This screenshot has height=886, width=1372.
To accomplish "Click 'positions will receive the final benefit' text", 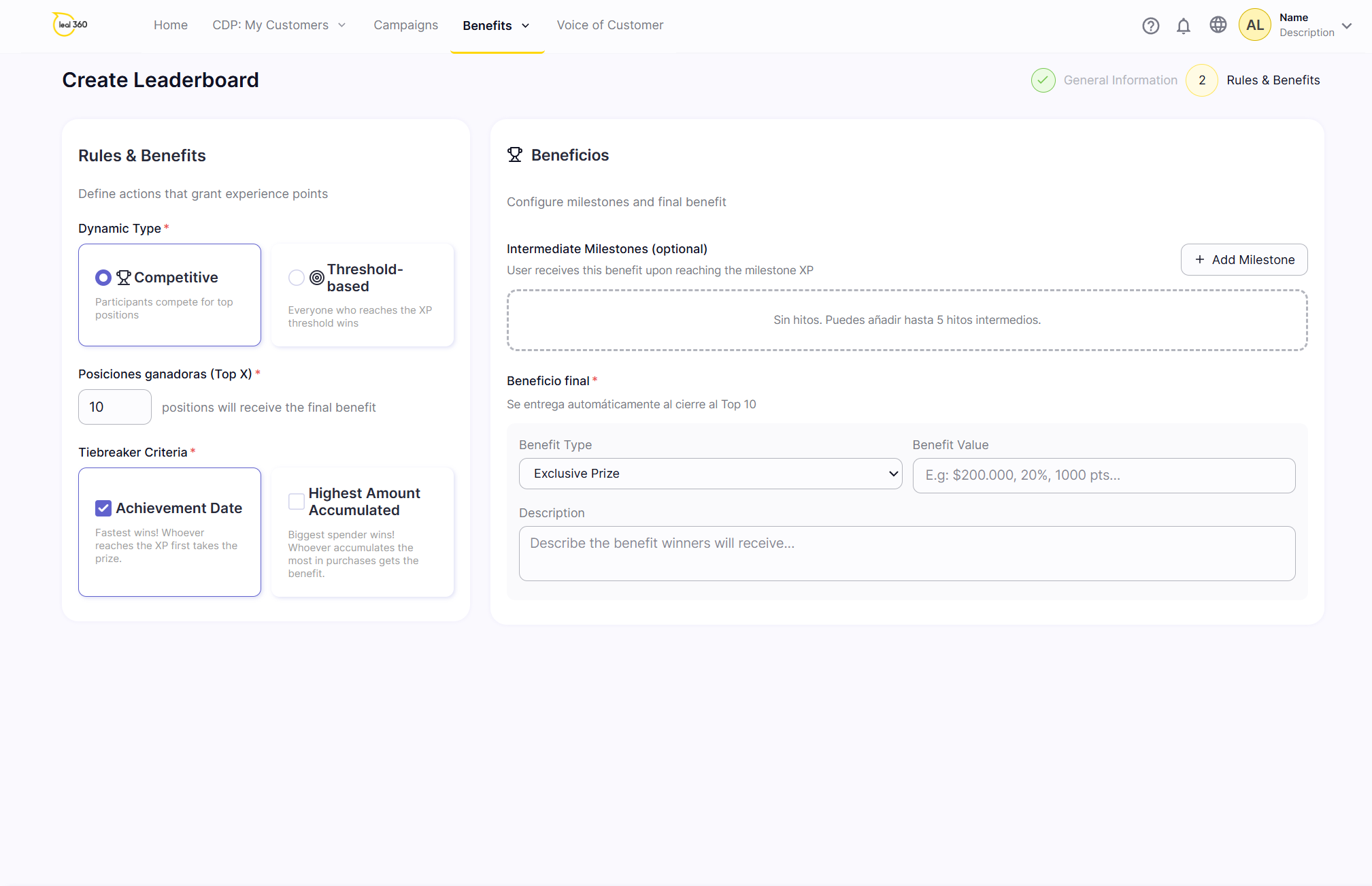I will tap(269, 408).
